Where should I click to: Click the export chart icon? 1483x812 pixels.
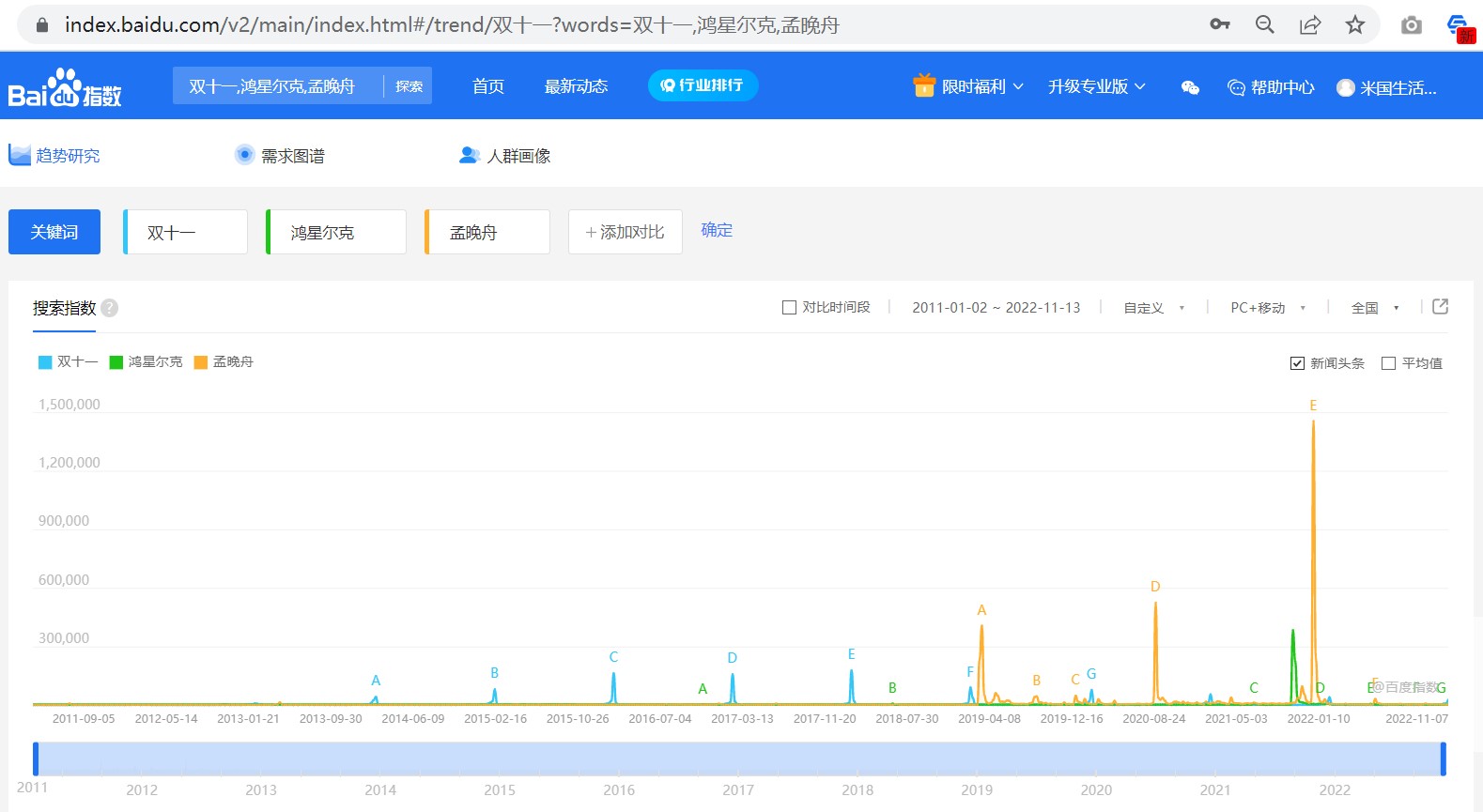[1440, 306]
